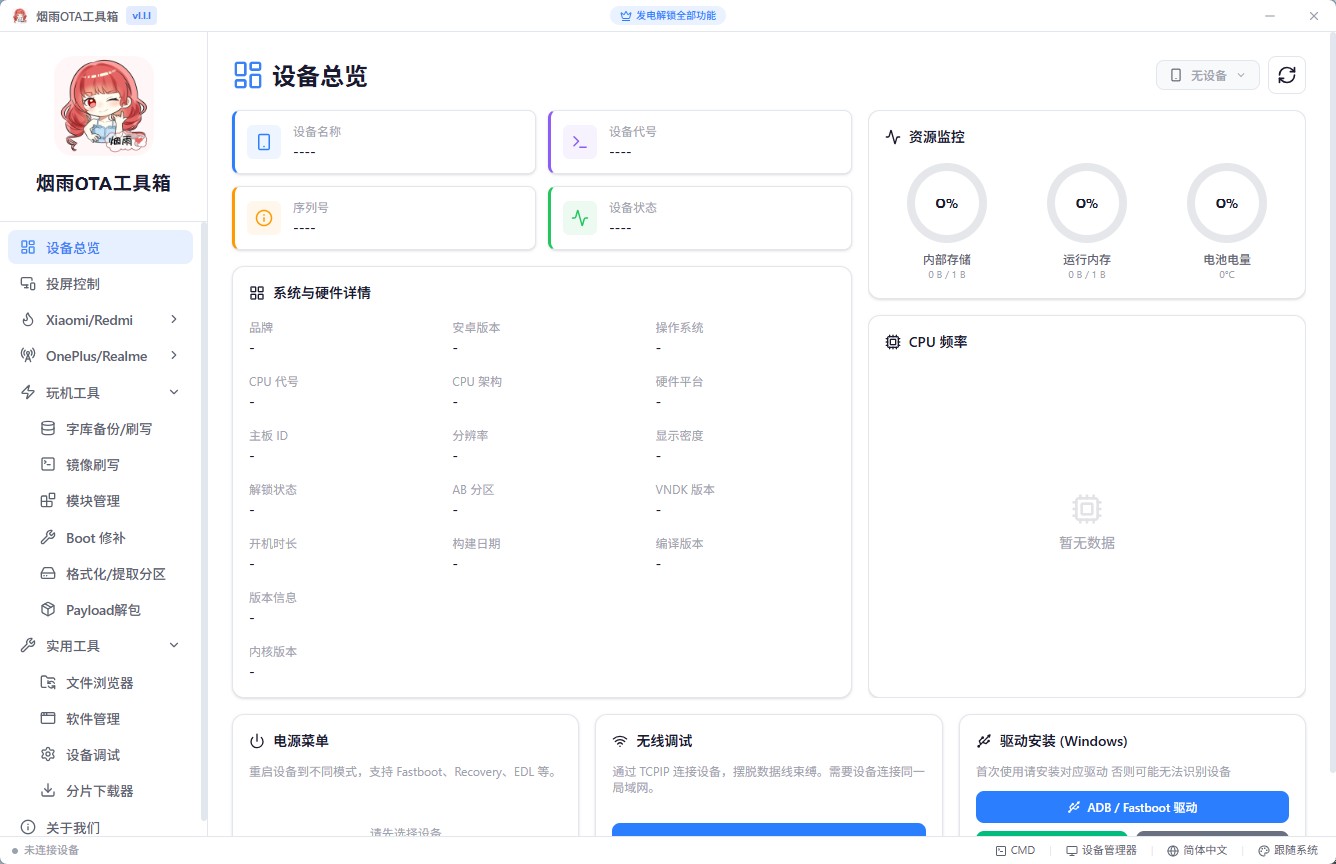The height and width of the screenshot is (864, 1336).
Task: Click the 电源菜单 power icon
Action: click(257, 741)
